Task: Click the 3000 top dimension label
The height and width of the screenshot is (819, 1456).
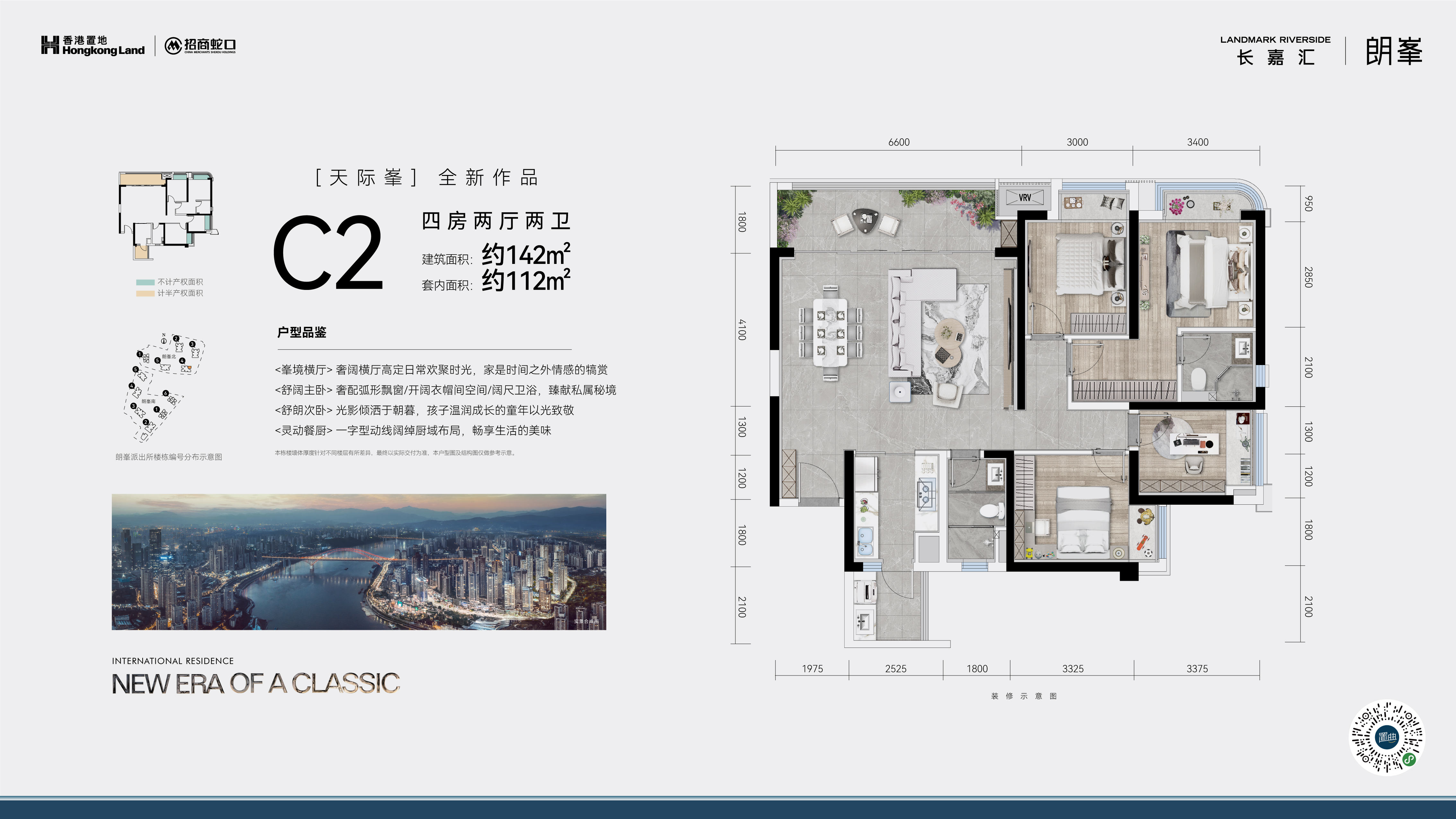Action: [1077, 143]
